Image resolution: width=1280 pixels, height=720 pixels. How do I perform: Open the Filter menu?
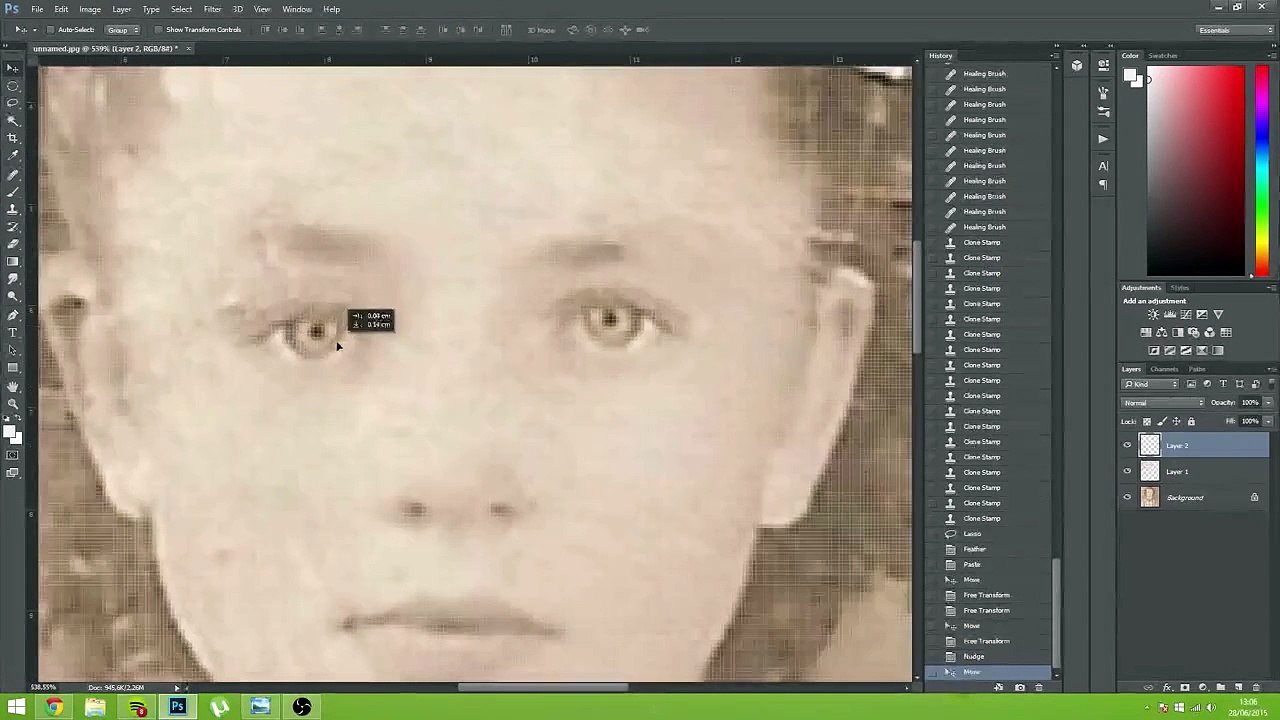click(212, 9)
